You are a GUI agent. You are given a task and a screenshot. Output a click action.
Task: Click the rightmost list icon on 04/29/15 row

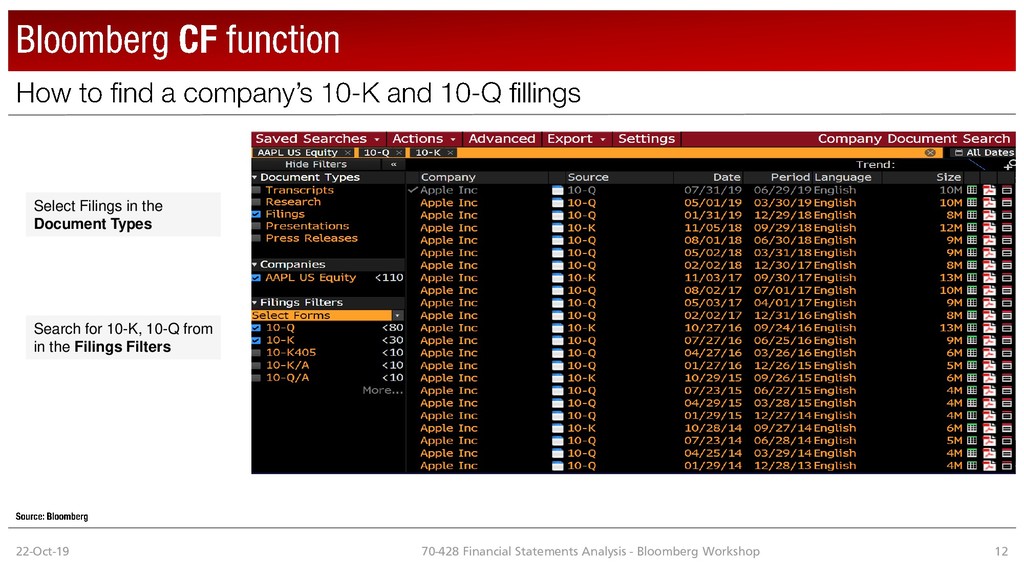1006,403
